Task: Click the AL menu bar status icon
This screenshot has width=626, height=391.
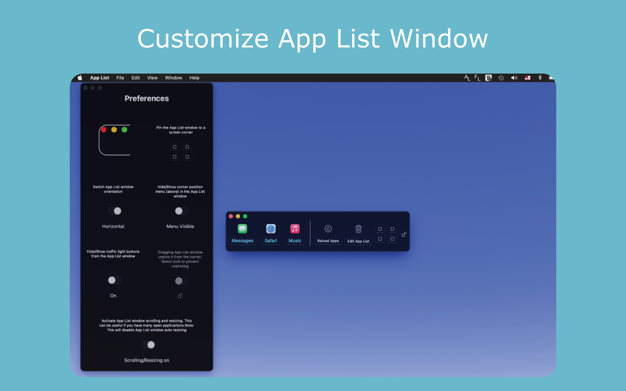Action: 467,78
